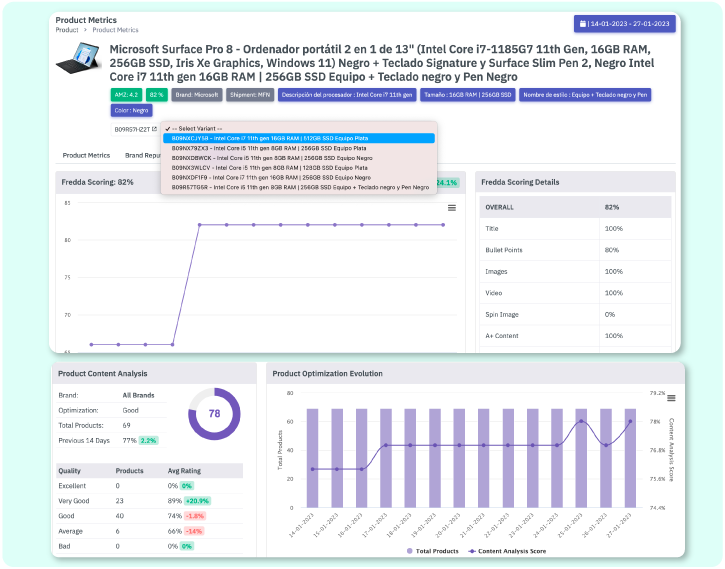Click the Excellent quality row

point(149,486)
